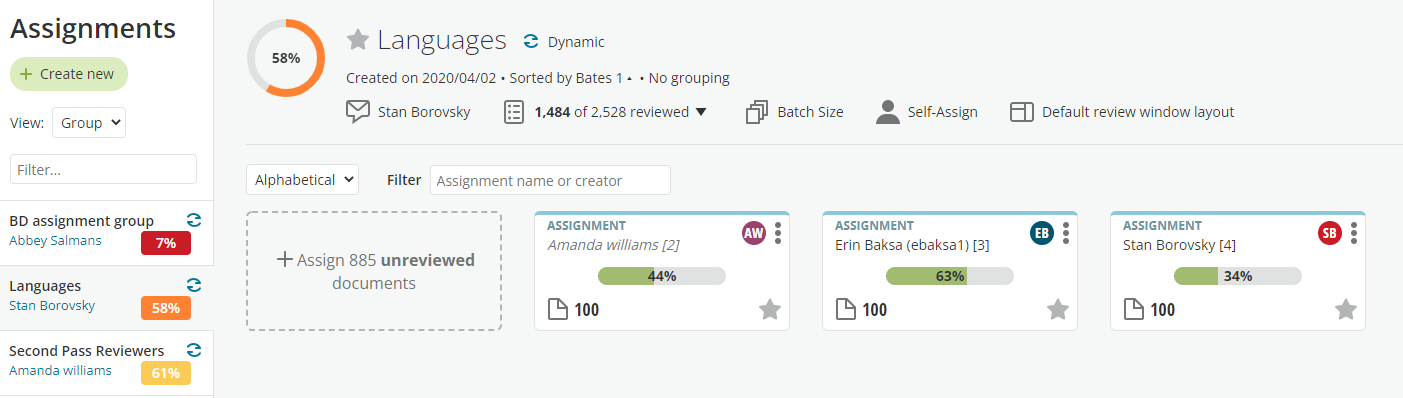Click the Self-Assign person icon
Viewport: 1403px width, 398px height.
pos(888,112)
